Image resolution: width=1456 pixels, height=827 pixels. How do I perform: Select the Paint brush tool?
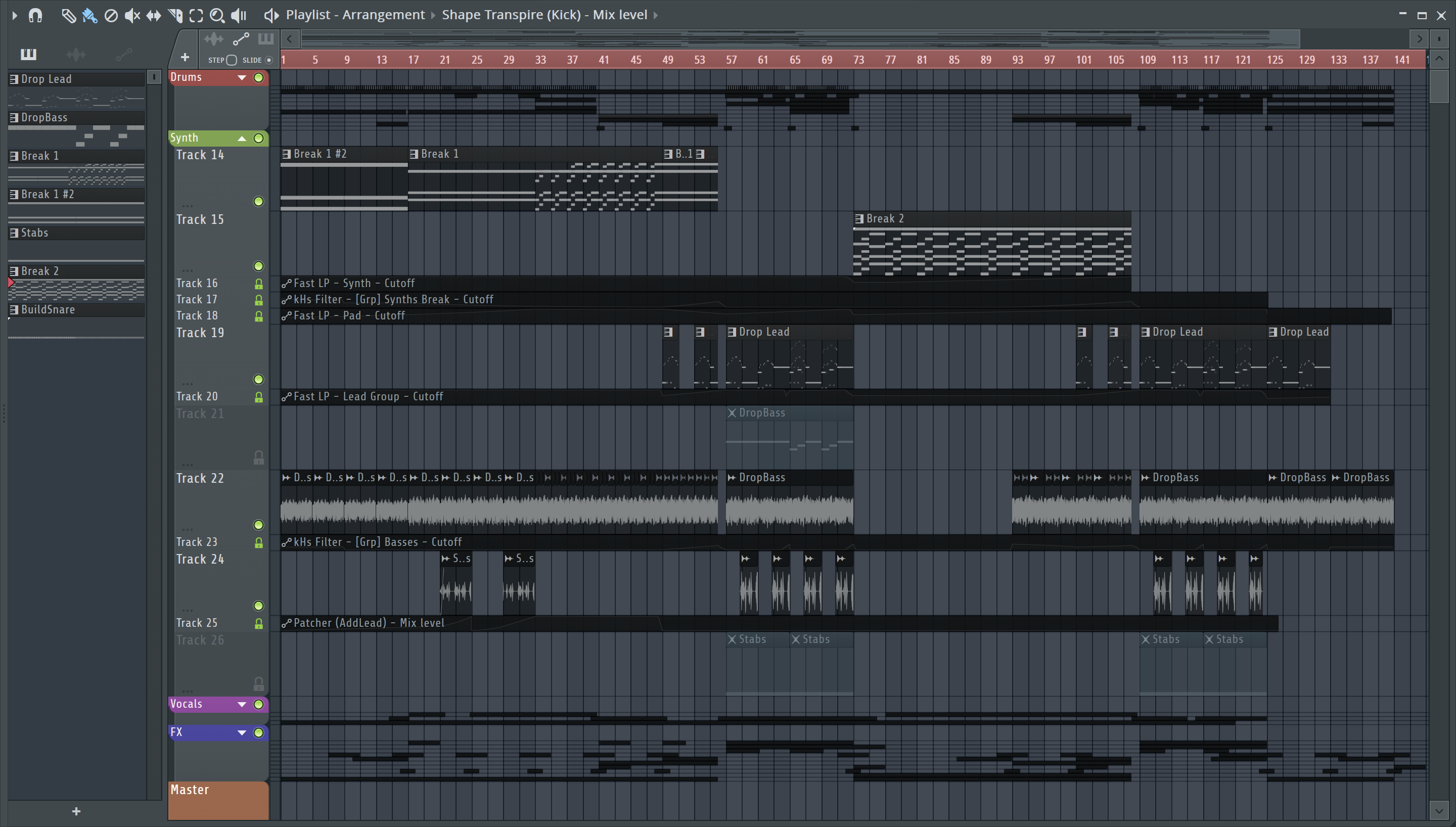[x=89, y=15]
